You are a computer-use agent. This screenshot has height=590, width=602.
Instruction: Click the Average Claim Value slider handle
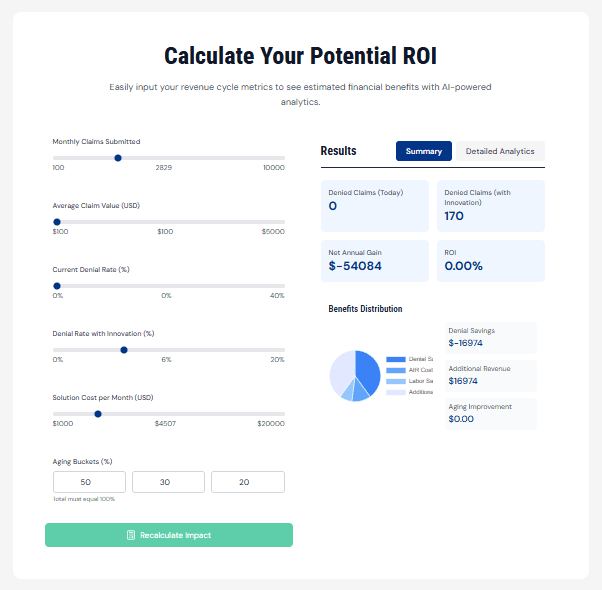pos(57,222)
